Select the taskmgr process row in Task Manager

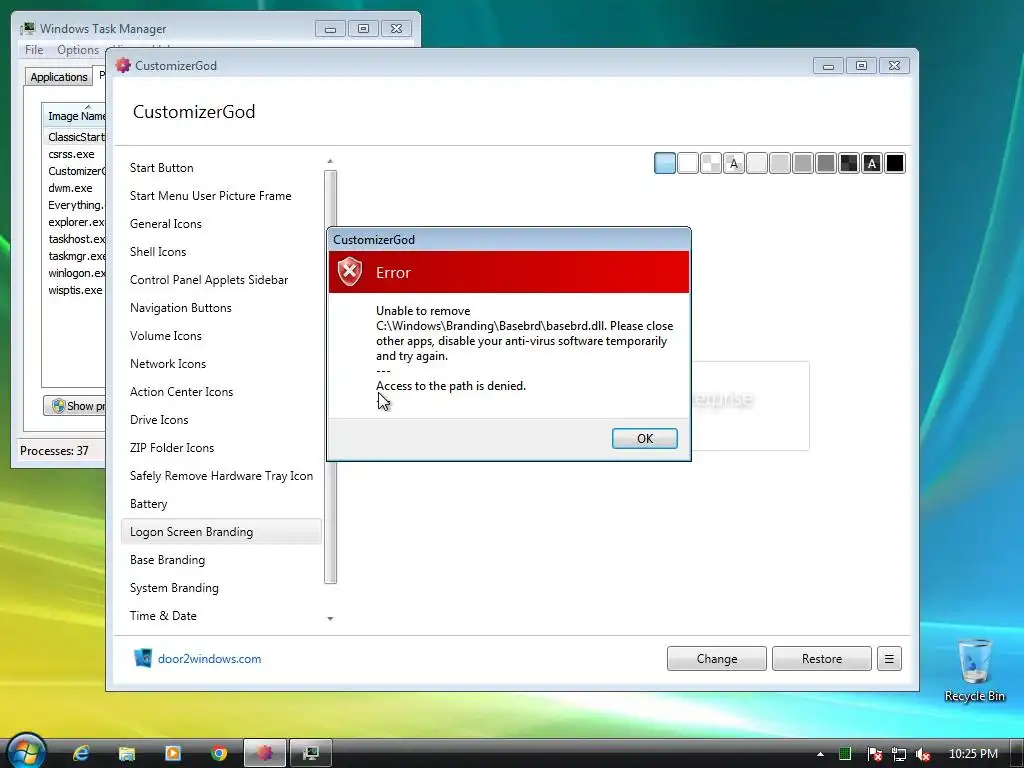(x=74, y=256)
